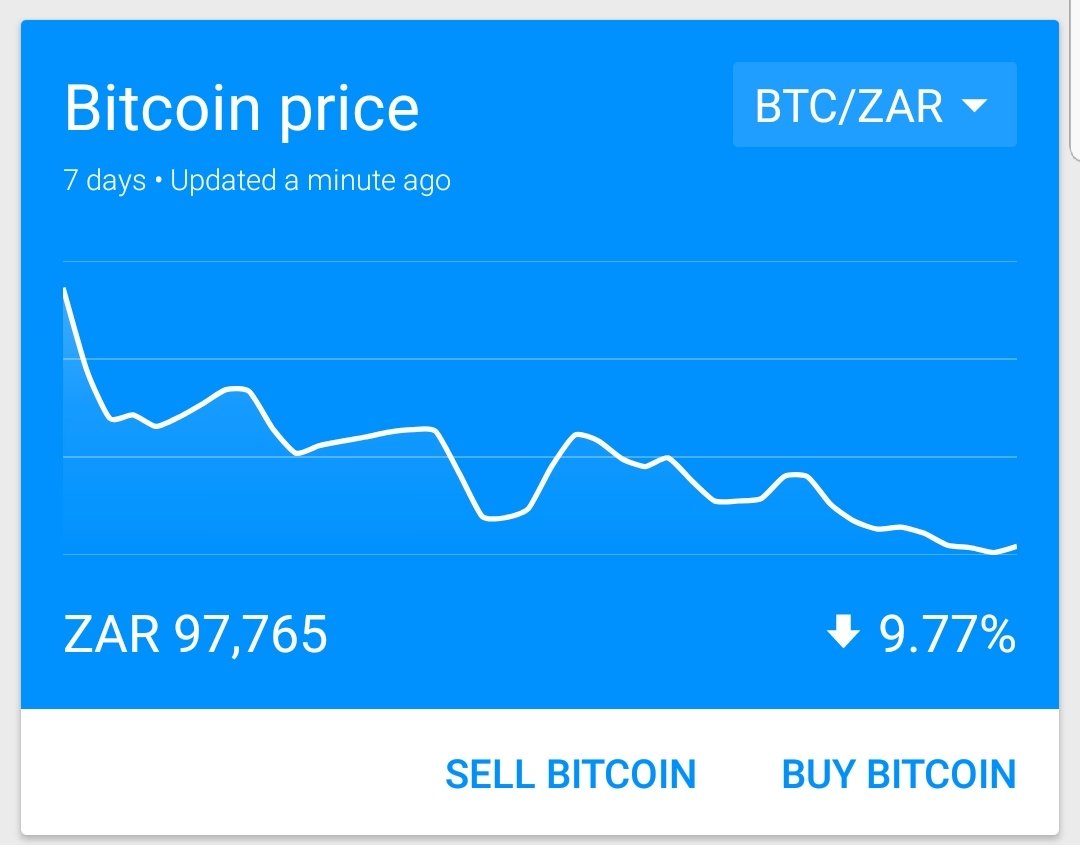This screenshot has height=845, width=1080.
Task: Click the down arrow icon next to 9.77%
Action: click(x=844, y=632)
